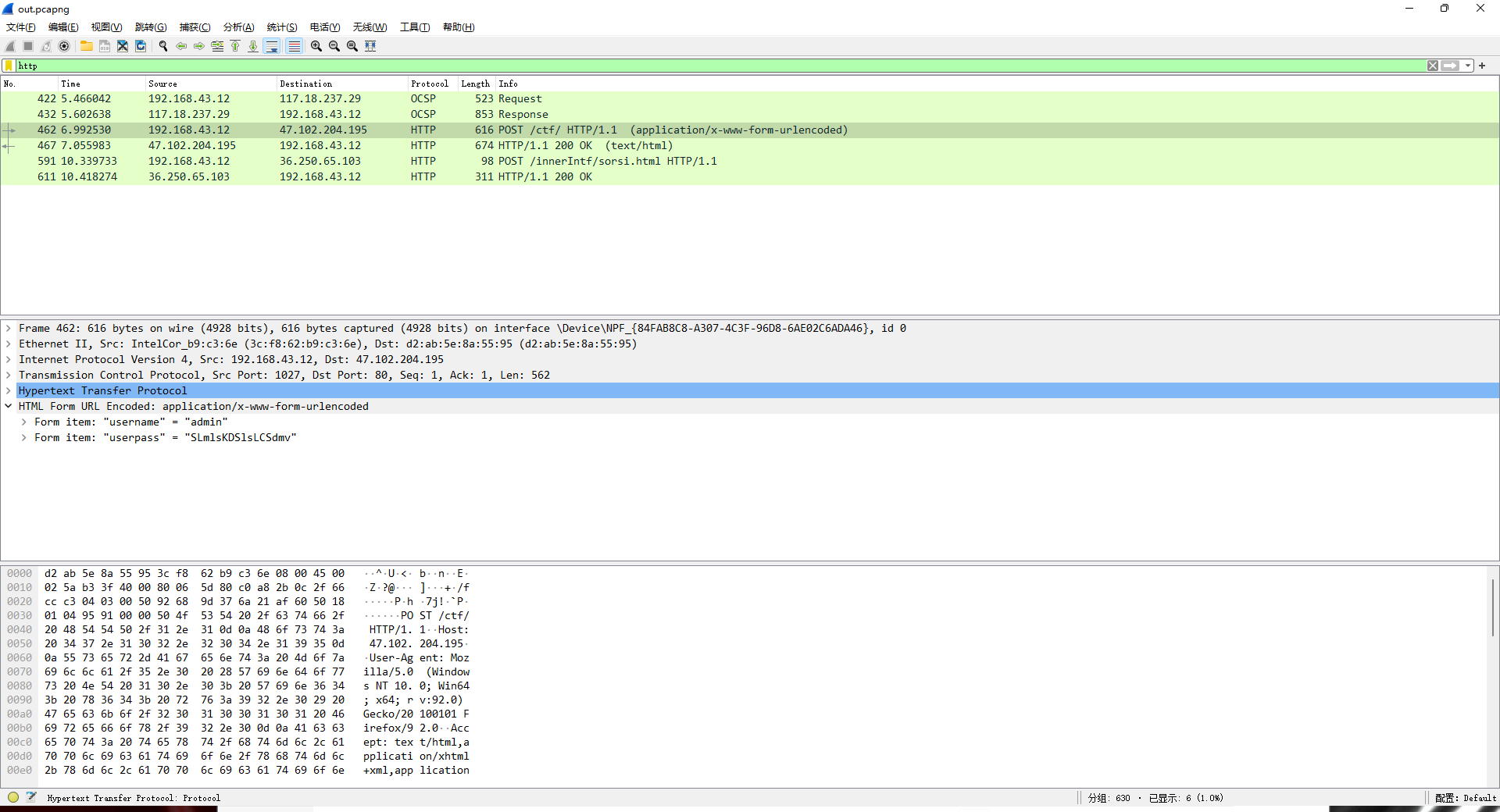Screen dimensions: 1500x812
Task: Click go to specified packet icon
Action: (x=217, y=46)
